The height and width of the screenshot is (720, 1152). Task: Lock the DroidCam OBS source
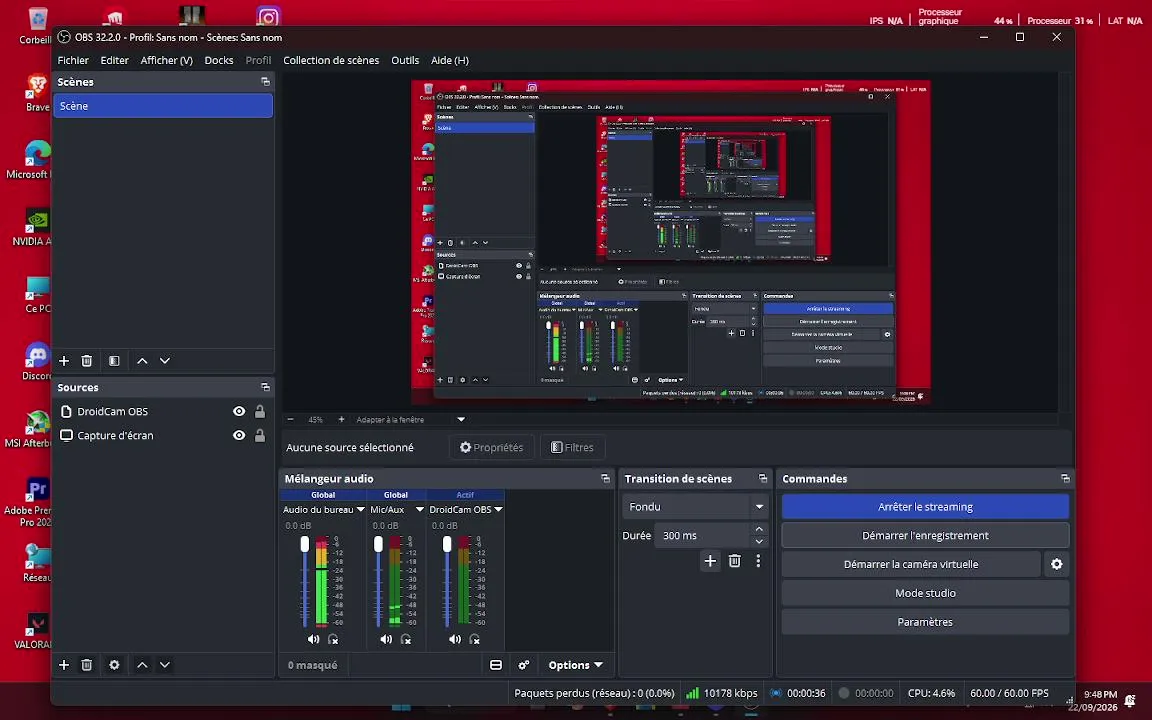click(259, 411)
